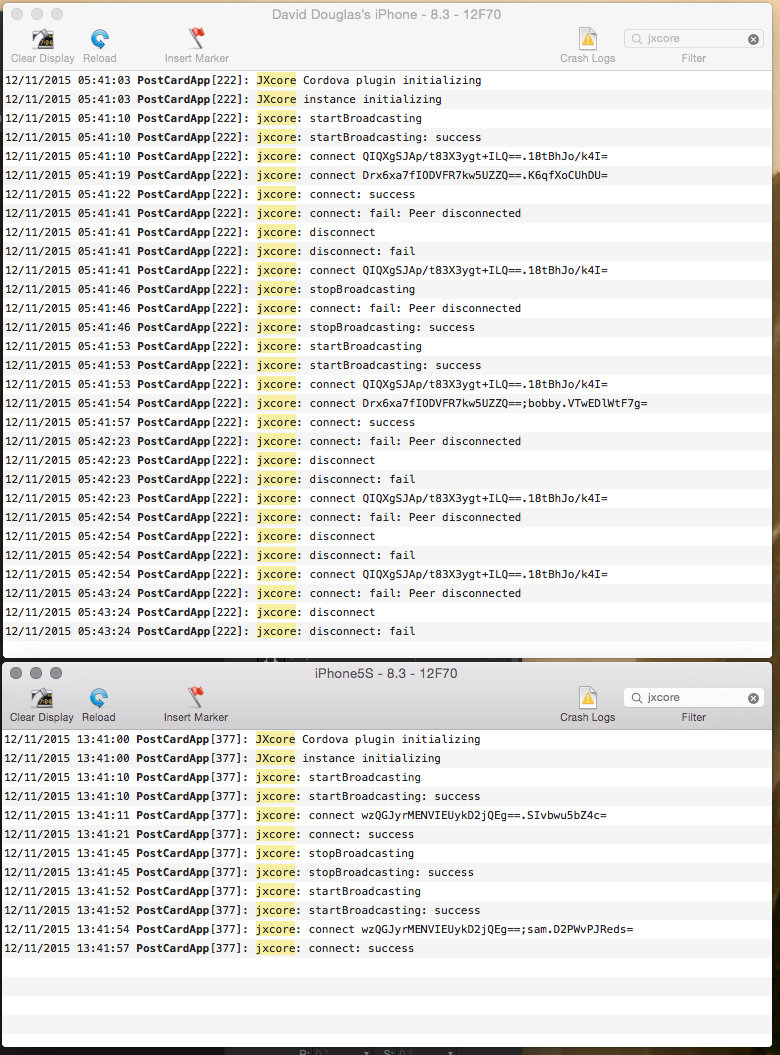The image size is (780, 1055).
Task: Select 13:41:45 'stopBroadcasting: success' log line
Action: (387, 872)
